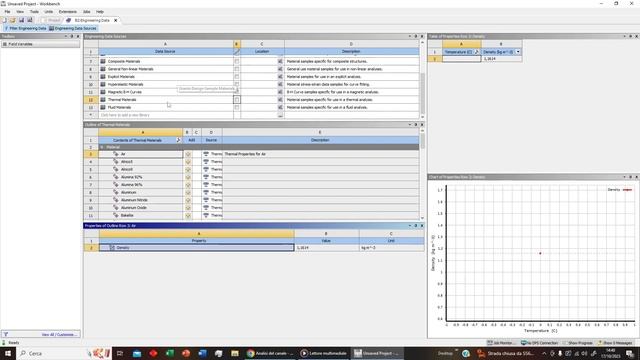Open the View menu

coord(20,12)
